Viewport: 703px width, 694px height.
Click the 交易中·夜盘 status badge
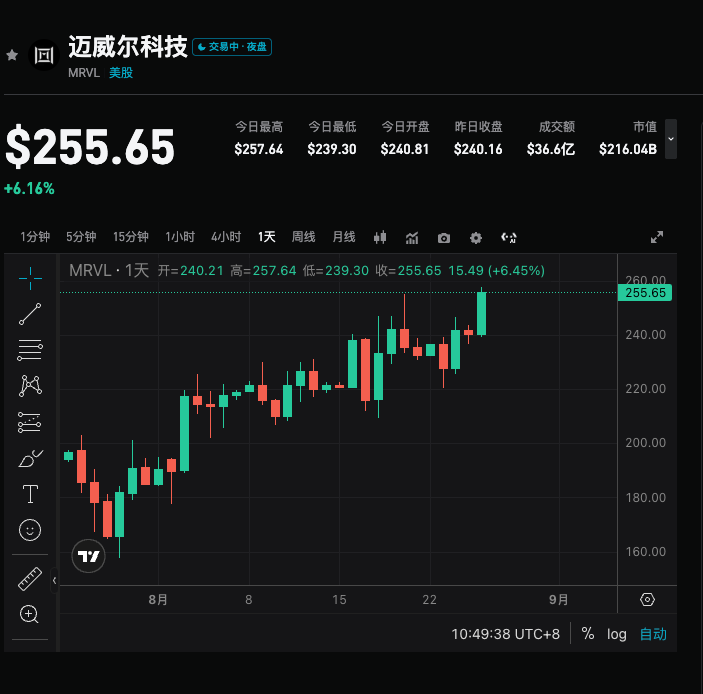click(x=232, y=47)
